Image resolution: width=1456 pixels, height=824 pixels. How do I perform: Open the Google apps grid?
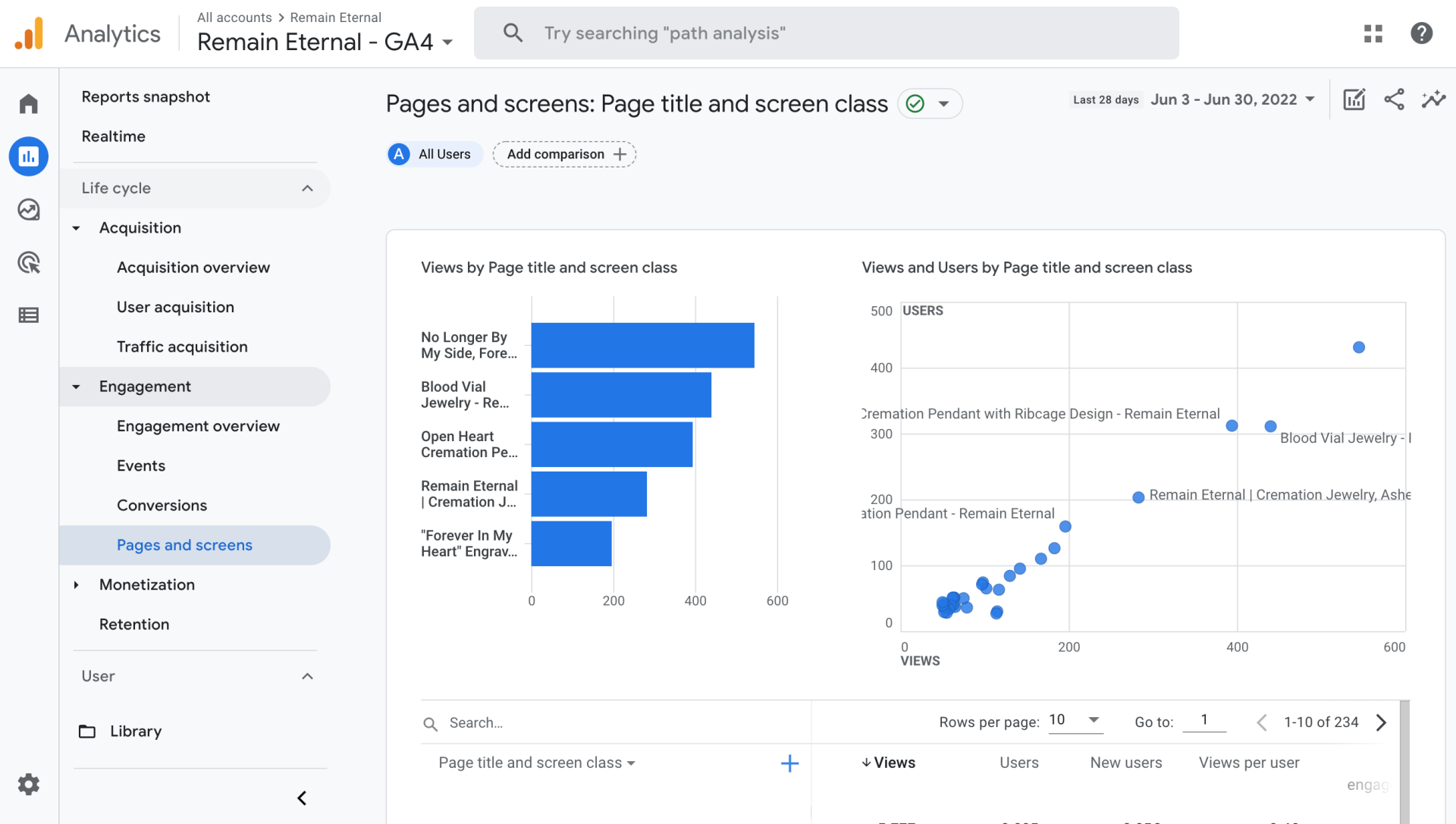[x=1373, y=33]
